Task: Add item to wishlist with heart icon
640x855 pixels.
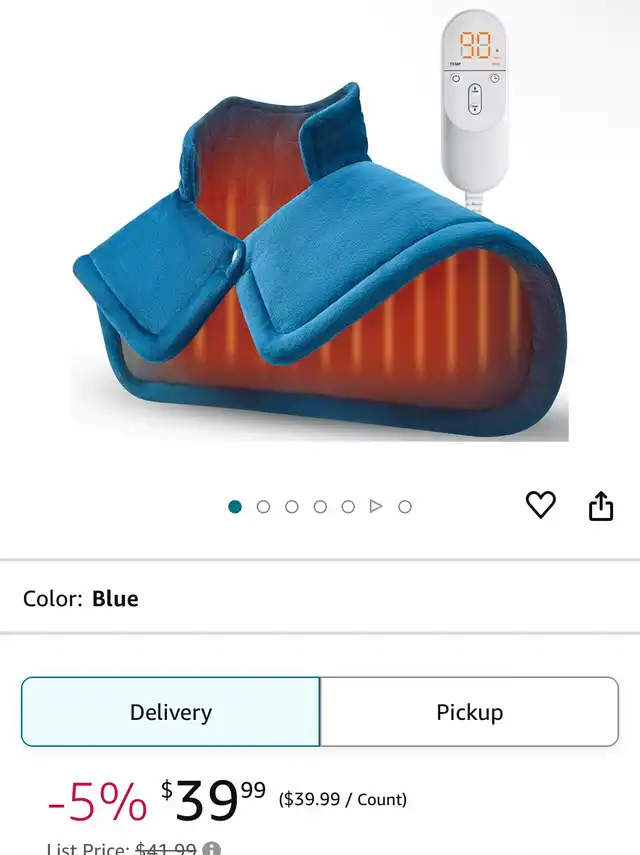Action: 540,505
